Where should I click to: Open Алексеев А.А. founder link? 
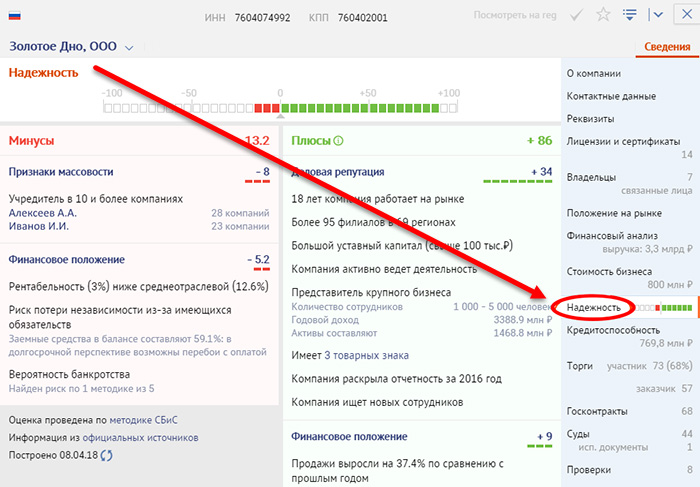tap(43, 213)
